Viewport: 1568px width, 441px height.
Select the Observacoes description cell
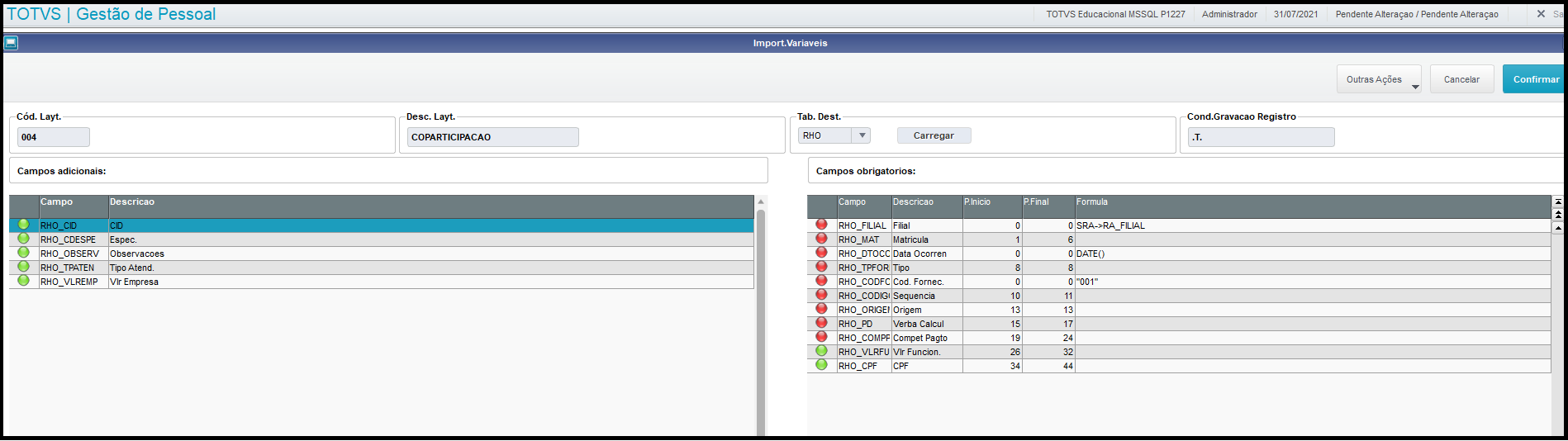tap(431, 254)
